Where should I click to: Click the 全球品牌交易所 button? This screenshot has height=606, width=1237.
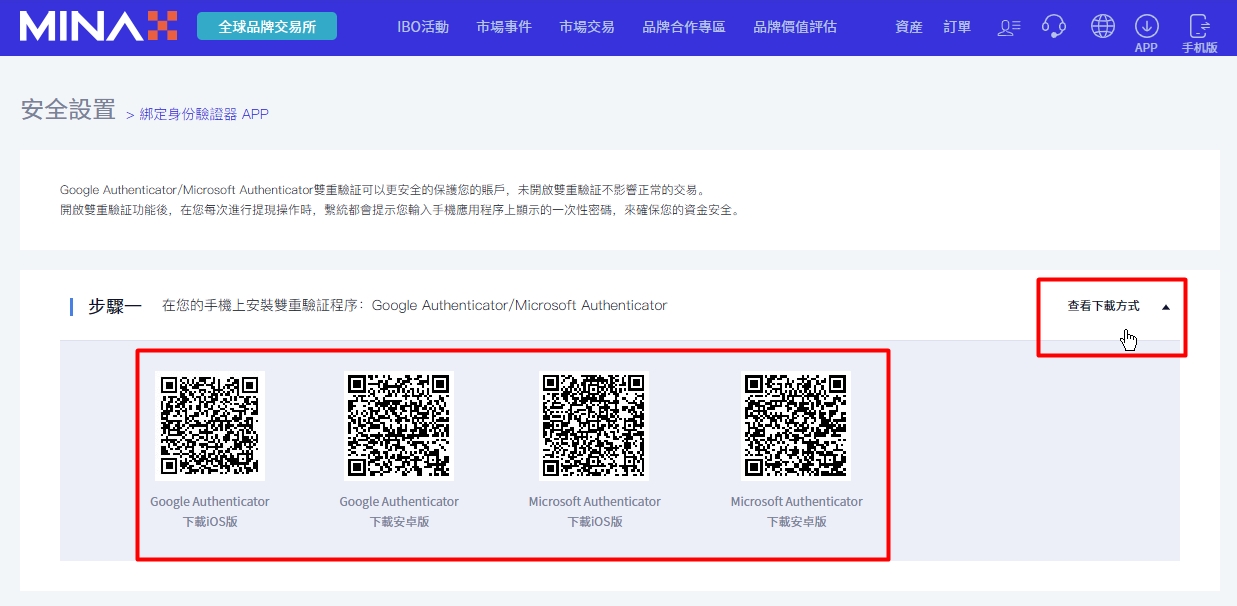coord(267,26)
